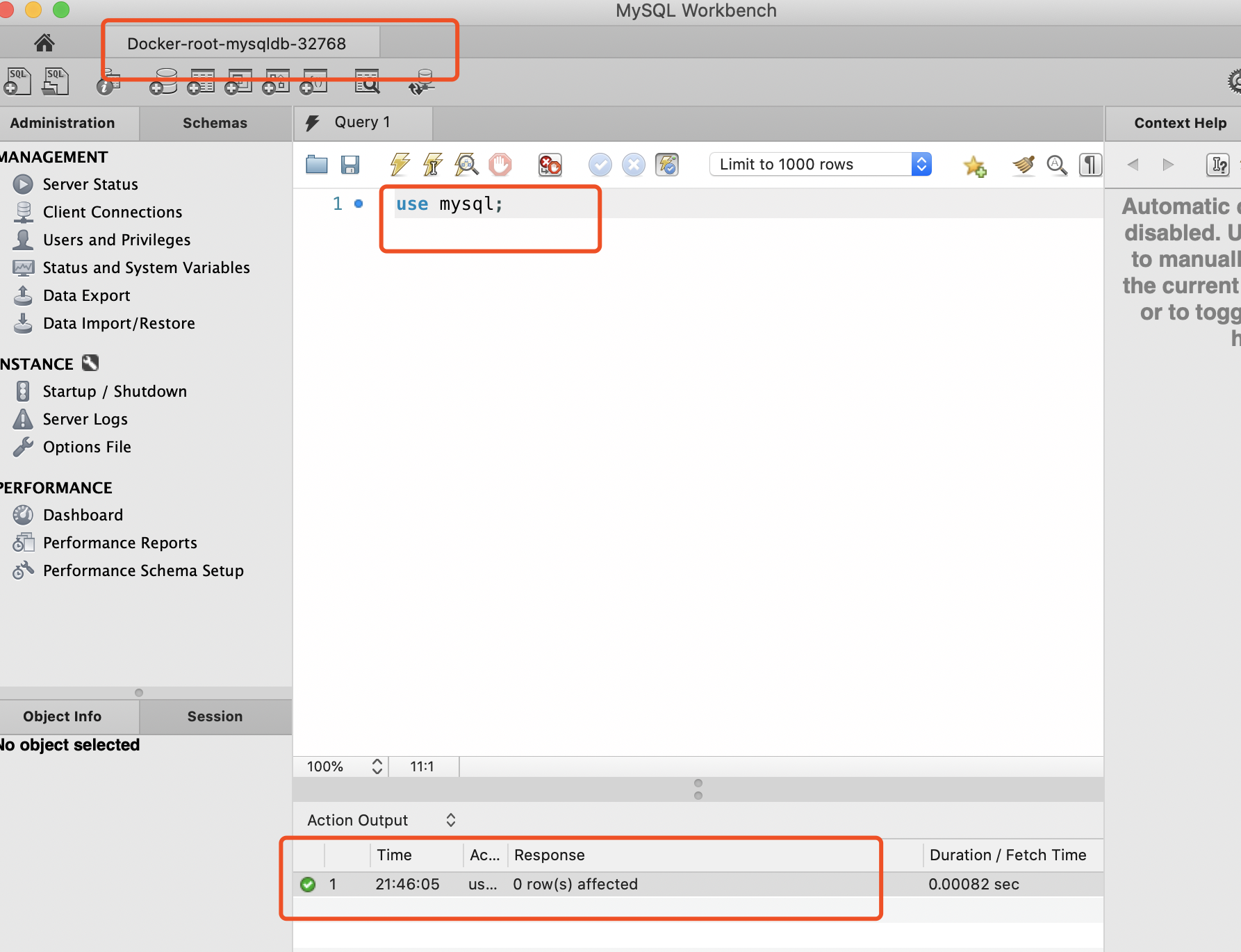Toggle auto-commit mode icon
Viewport: 1241px width, 952px height.
pos(667,165)
